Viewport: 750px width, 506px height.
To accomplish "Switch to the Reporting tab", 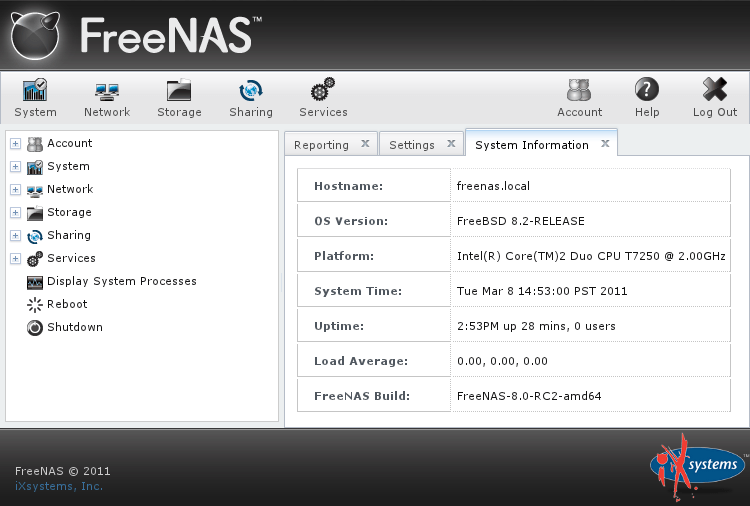I will coord(321,145).
